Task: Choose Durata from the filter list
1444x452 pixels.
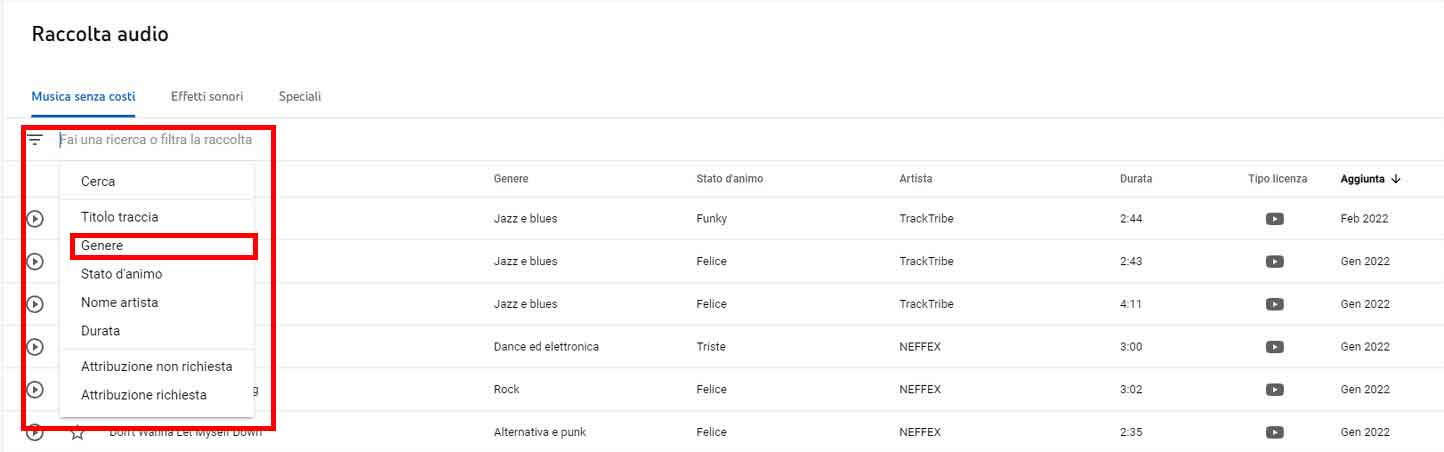Action: [100, 331]
